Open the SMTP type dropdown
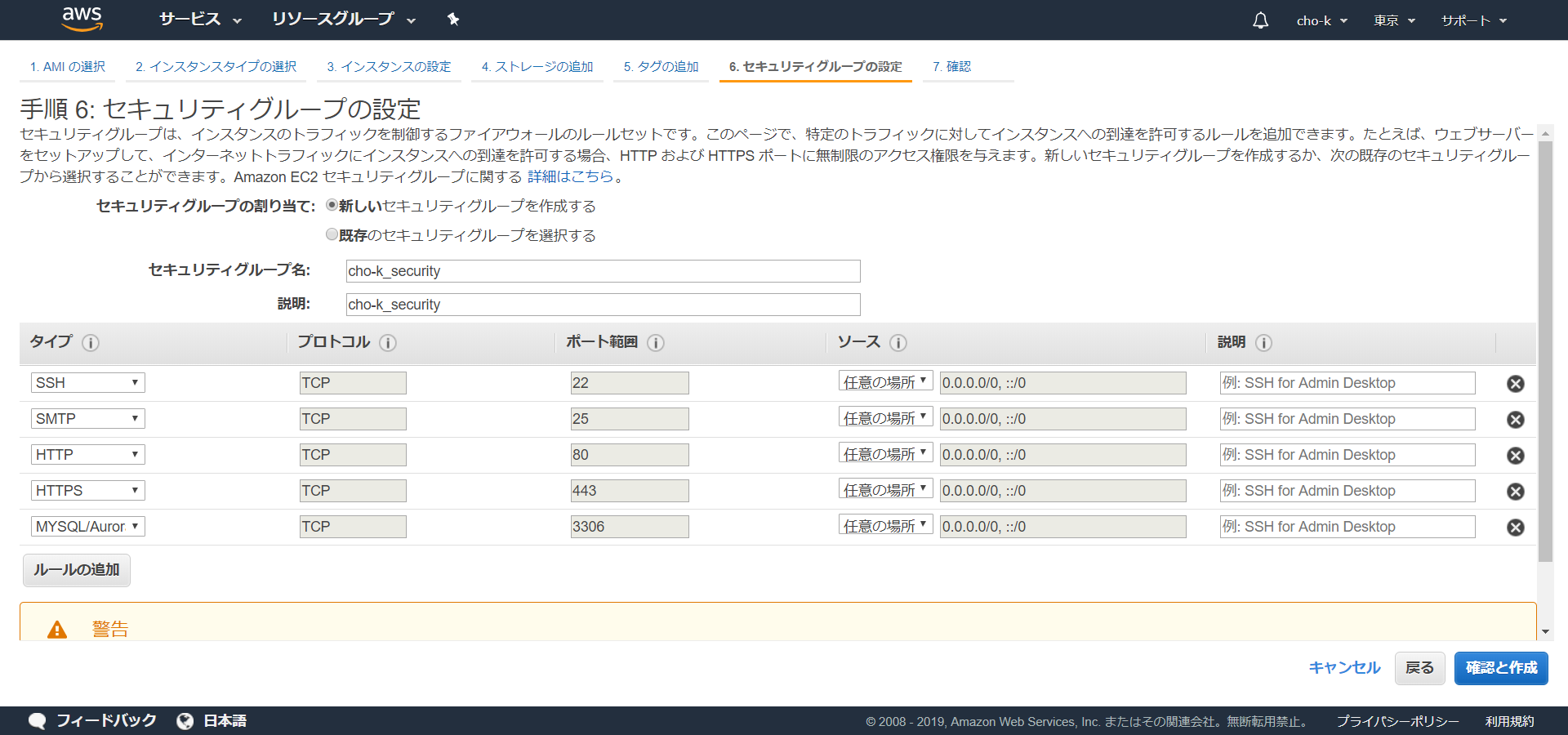Screen dimensions: 1568x735 click(x=88, y=419)
